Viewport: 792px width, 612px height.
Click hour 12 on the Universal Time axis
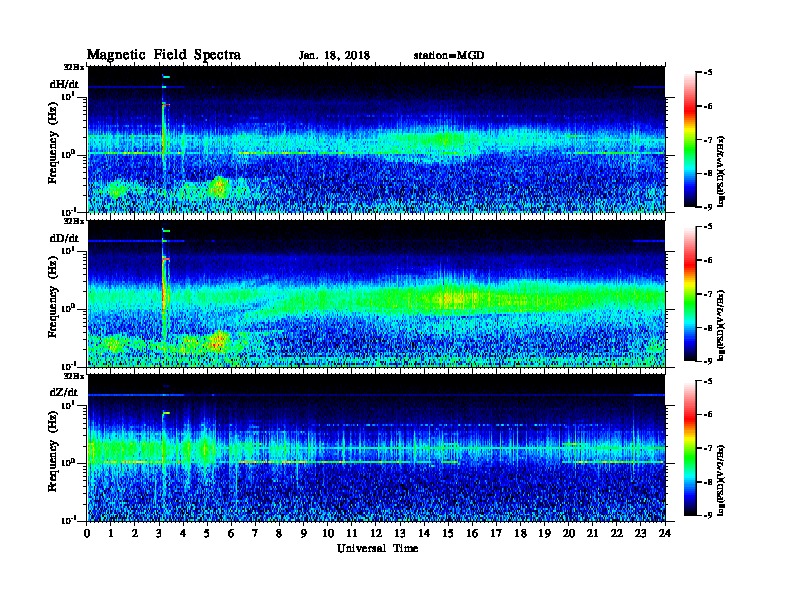376,533
